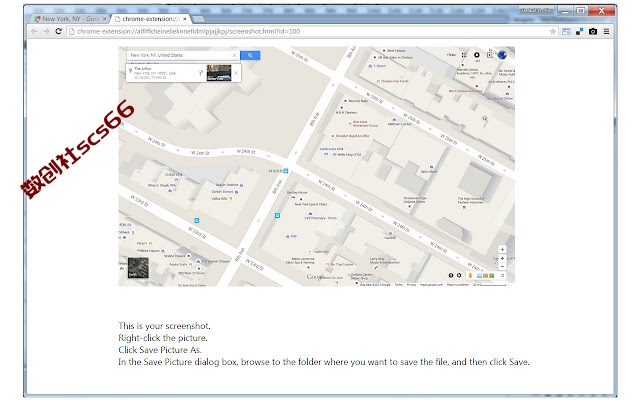Screen dimensions: 640x400
Task: Click the text "Click Save Picture As."
Action: tap(160, 350)
